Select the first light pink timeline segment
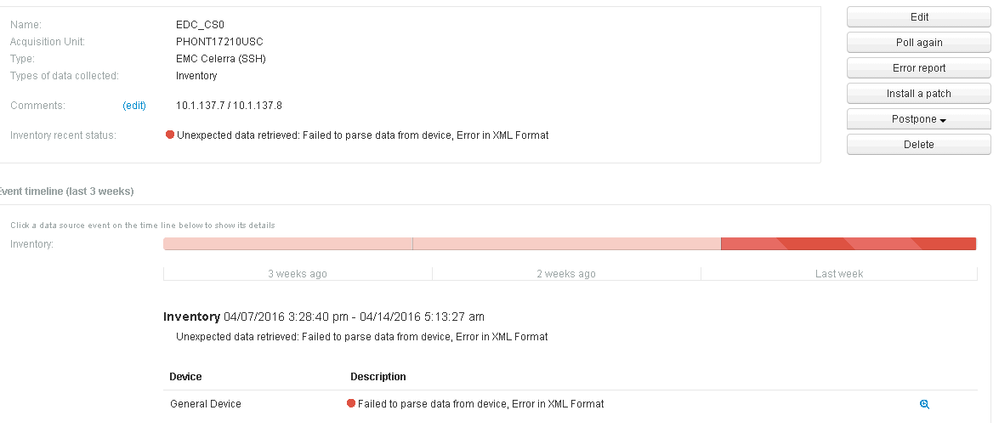999x423 pixels. 288,244
